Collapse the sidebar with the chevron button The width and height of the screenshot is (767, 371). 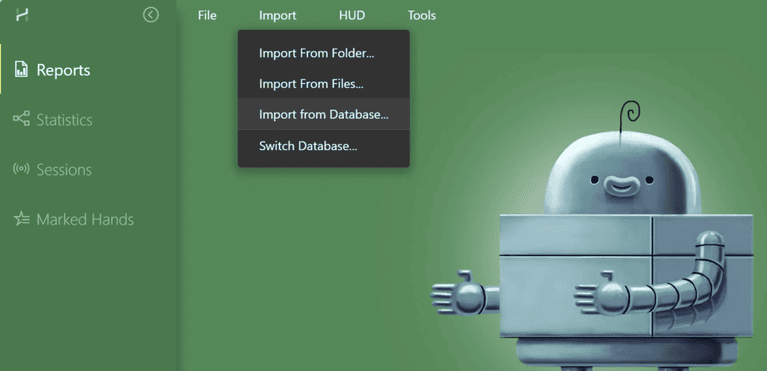point(151,15)
